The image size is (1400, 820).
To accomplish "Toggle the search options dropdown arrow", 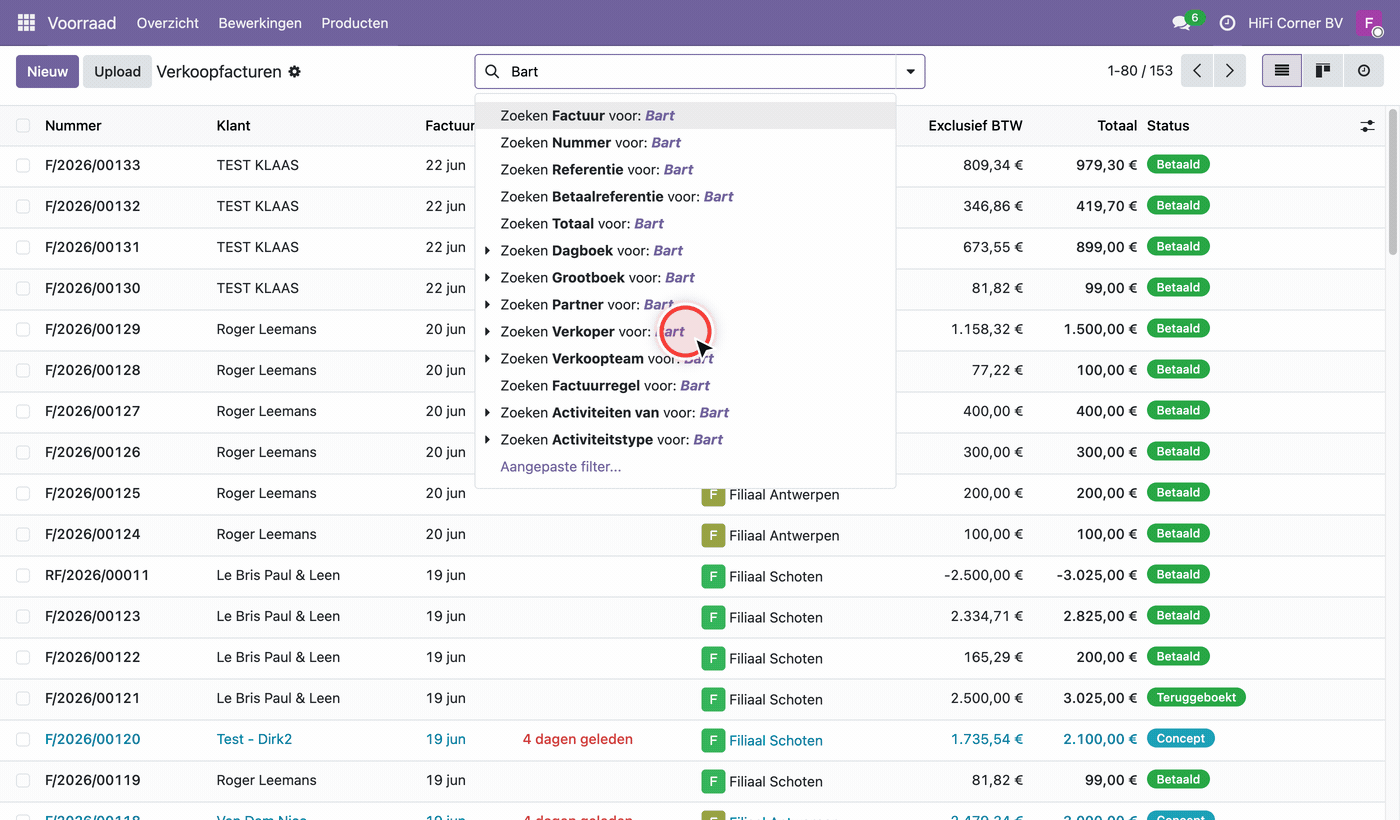I will pyautogui.click(x=910, y=72).
